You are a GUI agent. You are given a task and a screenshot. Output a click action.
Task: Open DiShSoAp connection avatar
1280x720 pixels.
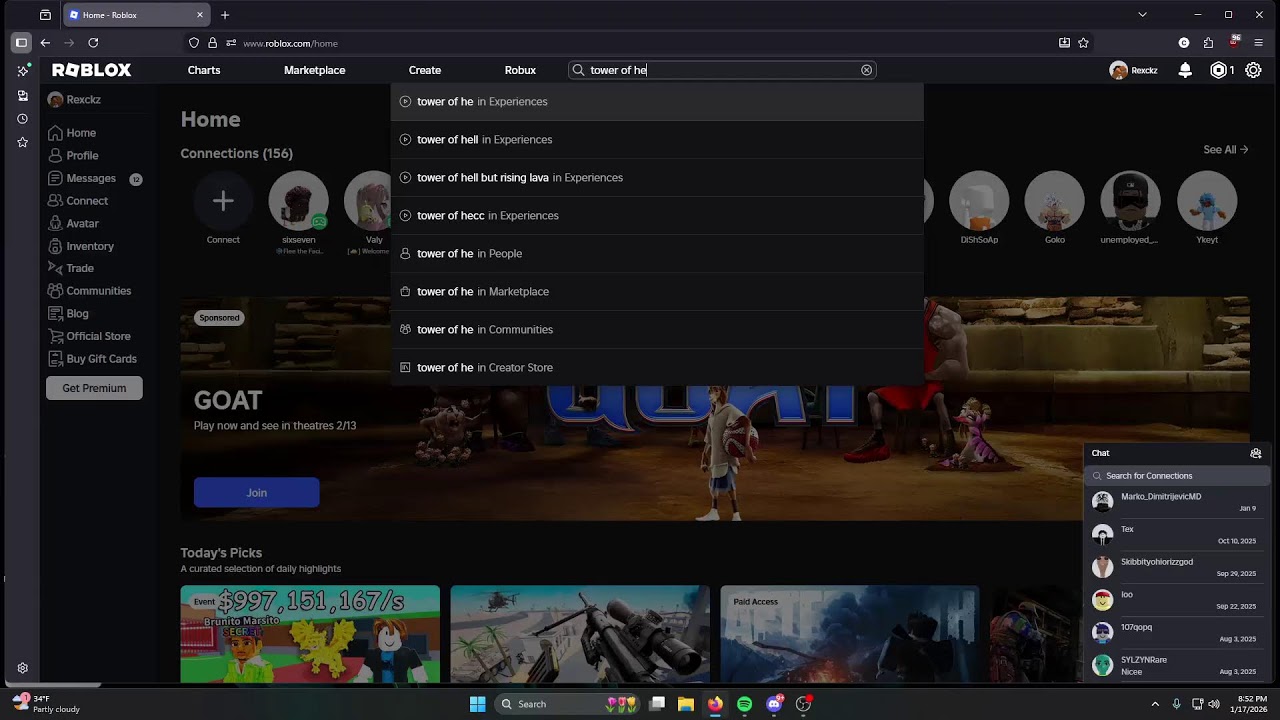tap(979, 201)
